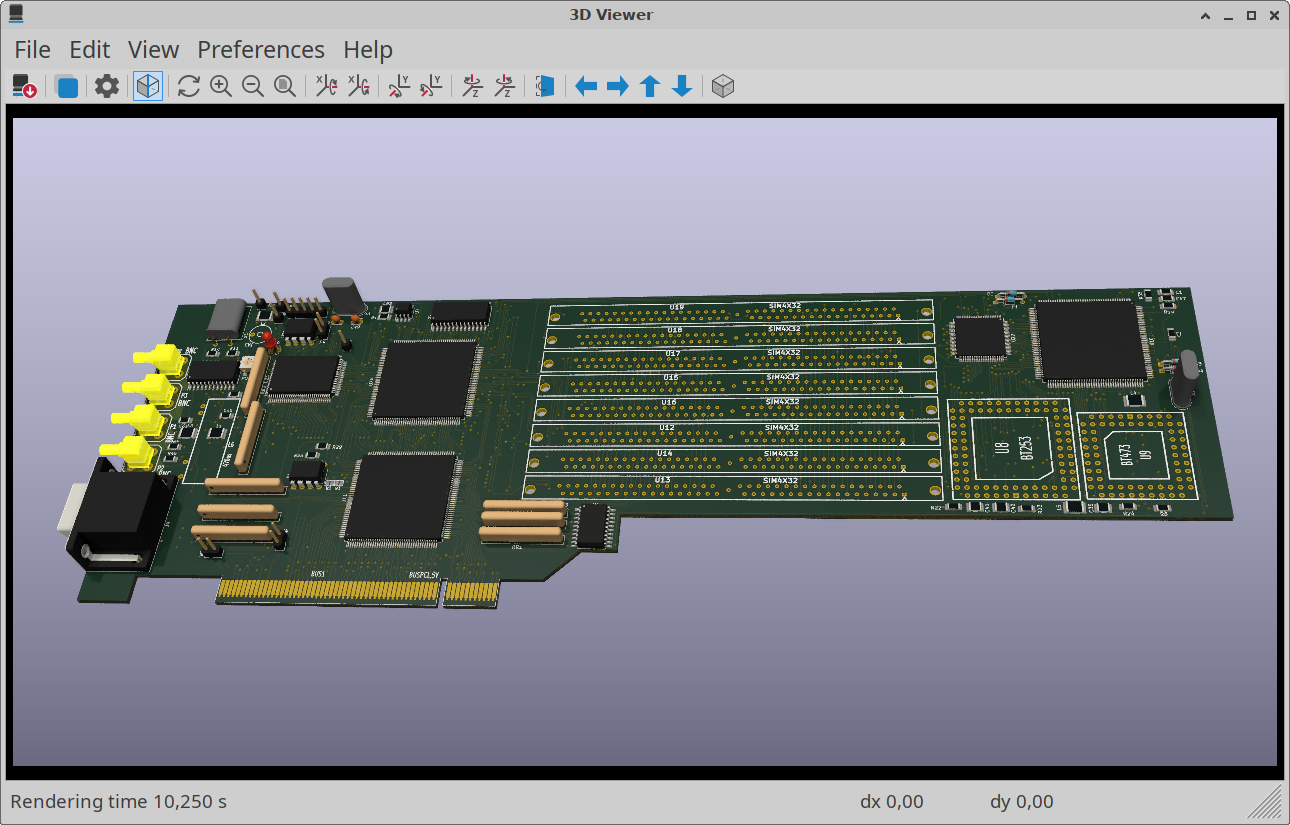
Task: Rotate X clockwise
Action: [326, 87]
